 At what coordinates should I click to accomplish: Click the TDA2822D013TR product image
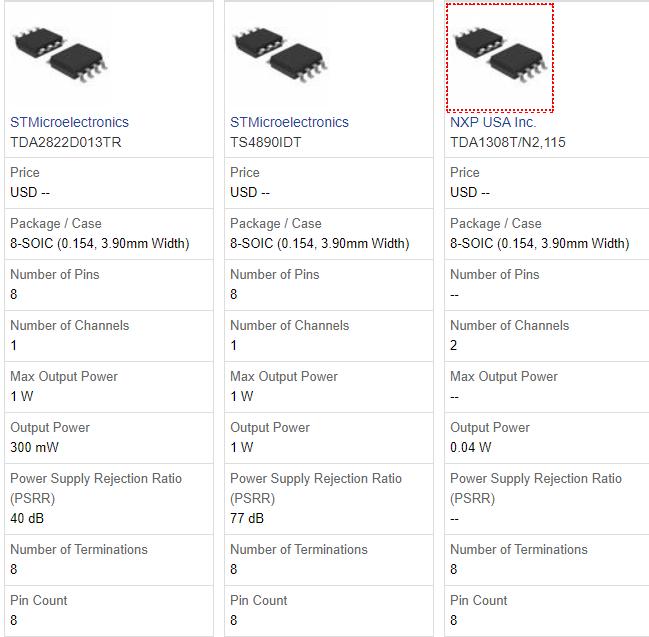pyautogui.click(x=60, y=57)
